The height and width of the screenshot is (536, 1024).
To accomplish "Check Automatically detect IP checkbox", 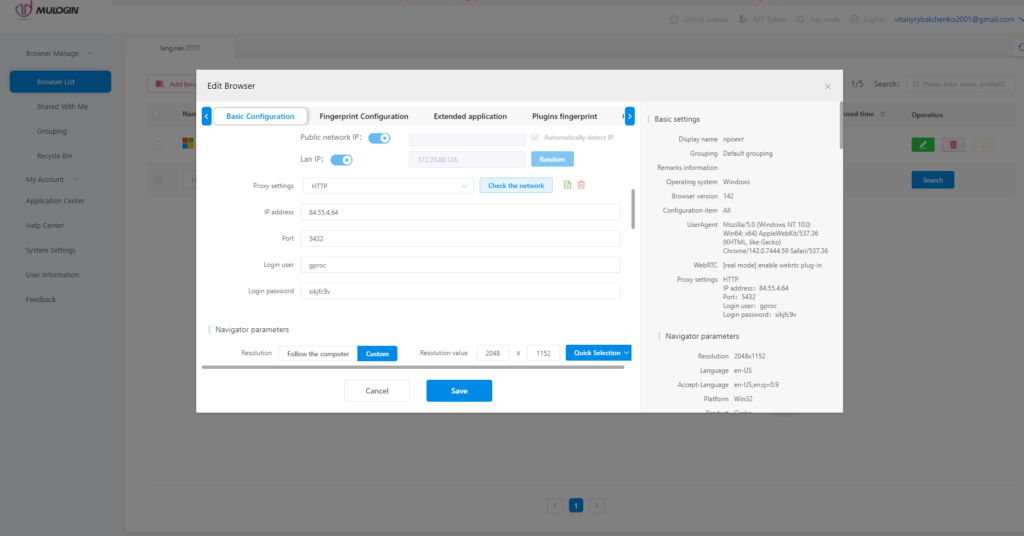I will 536,137.
